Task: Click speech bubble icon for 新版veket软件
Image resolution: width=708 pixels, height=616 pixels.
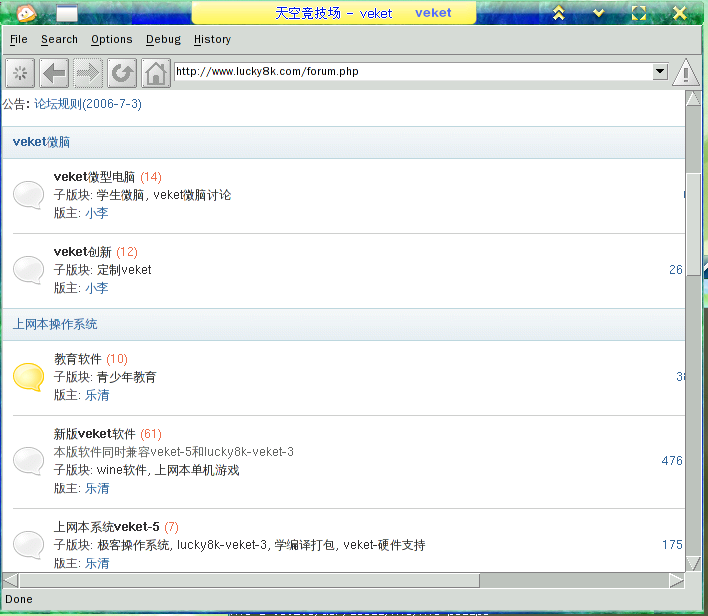Action: click(x=28, y=461)
